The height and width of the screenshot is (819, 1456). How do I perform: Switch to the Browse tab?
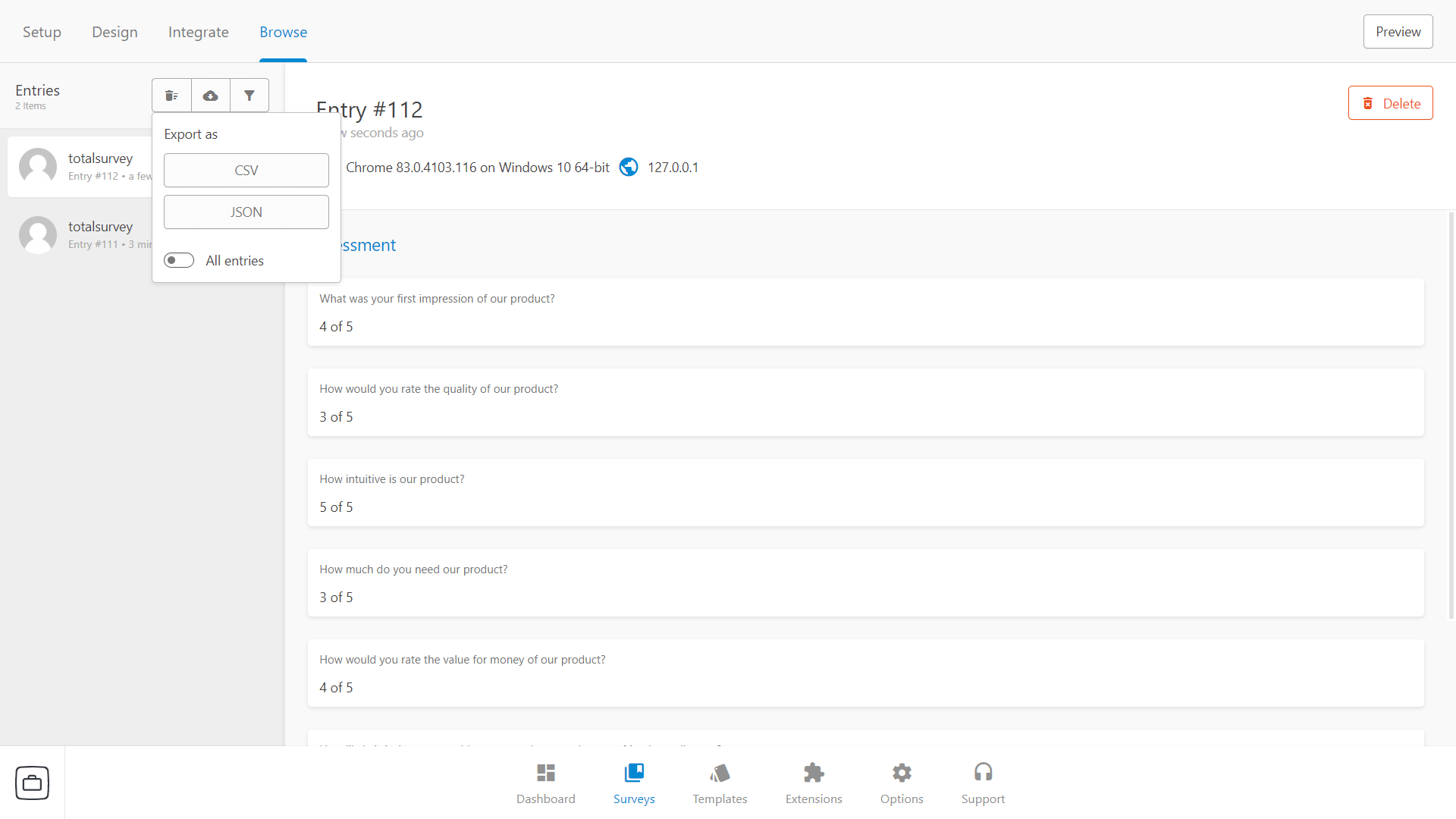tap(282, 31)
